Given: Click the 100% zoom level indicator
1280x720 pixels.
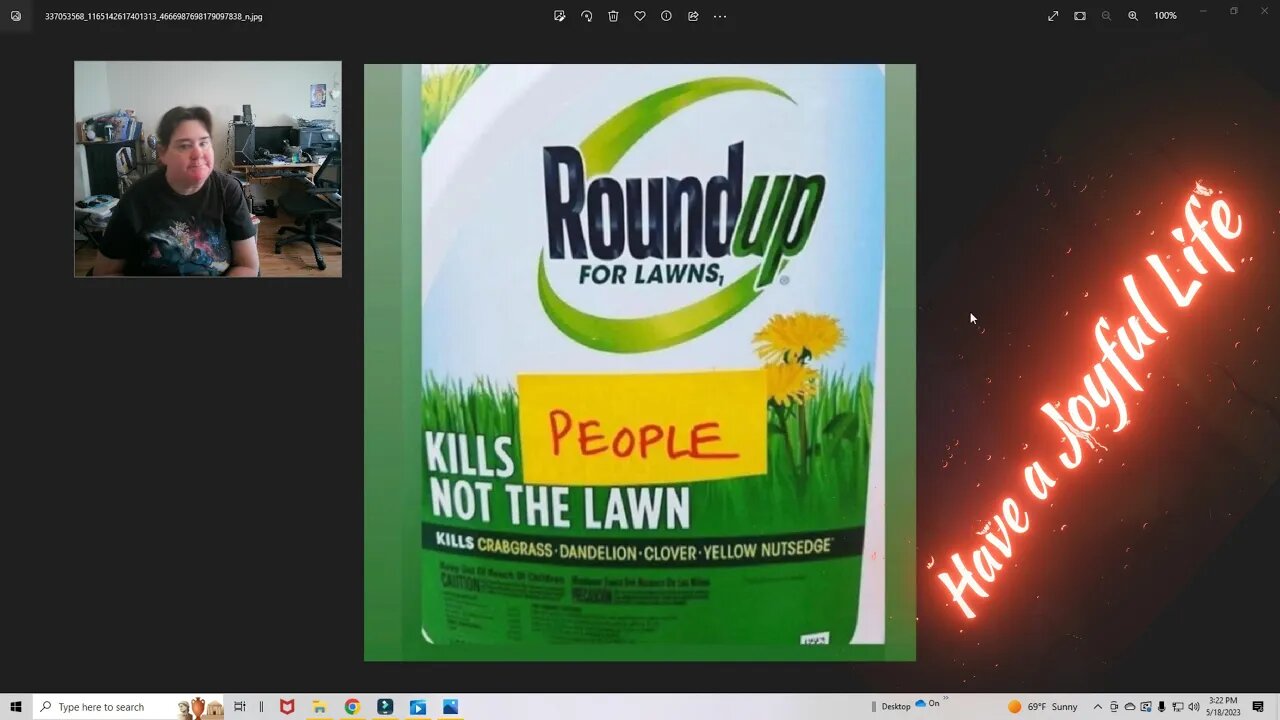Looking at the screenshot, I should point(1165,16).
